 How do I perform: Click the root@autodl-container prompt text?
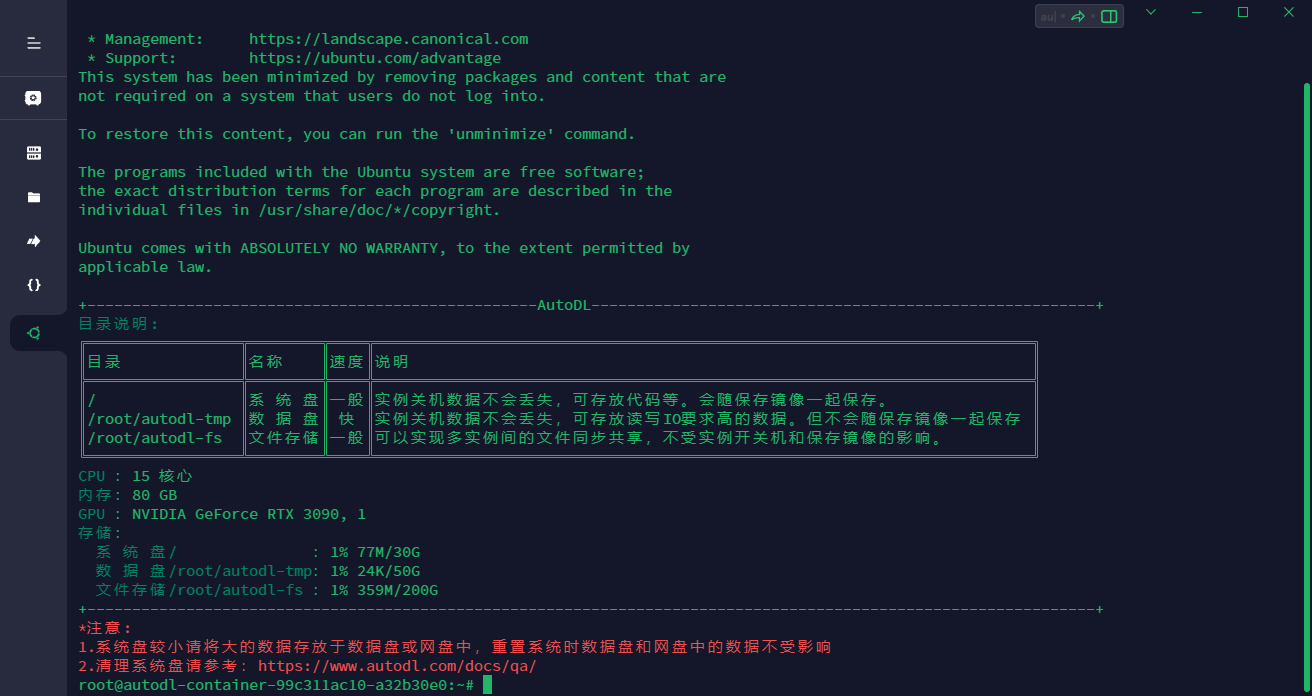(x=276, y=685)
